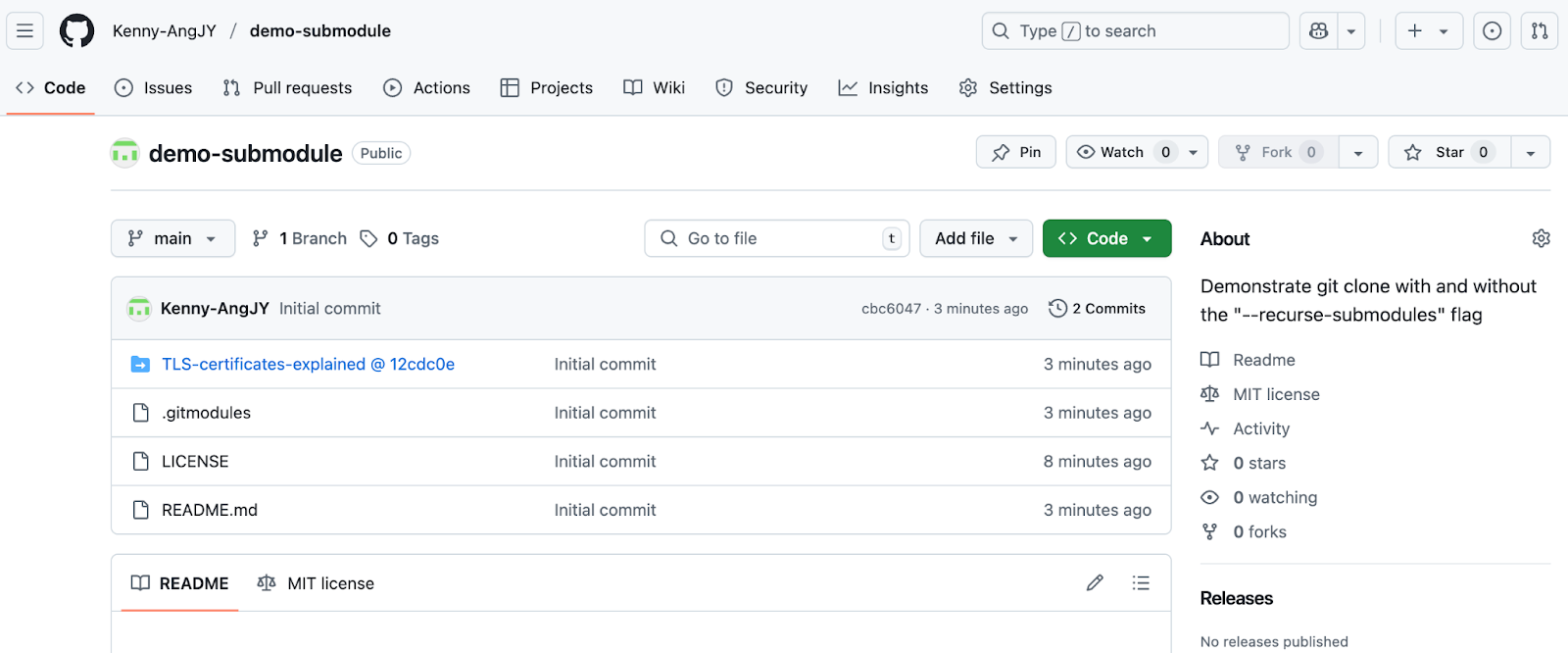Open commit hash cbc6047
Viewport: 1568px width, 653px height.
click(x=891, y=309)
